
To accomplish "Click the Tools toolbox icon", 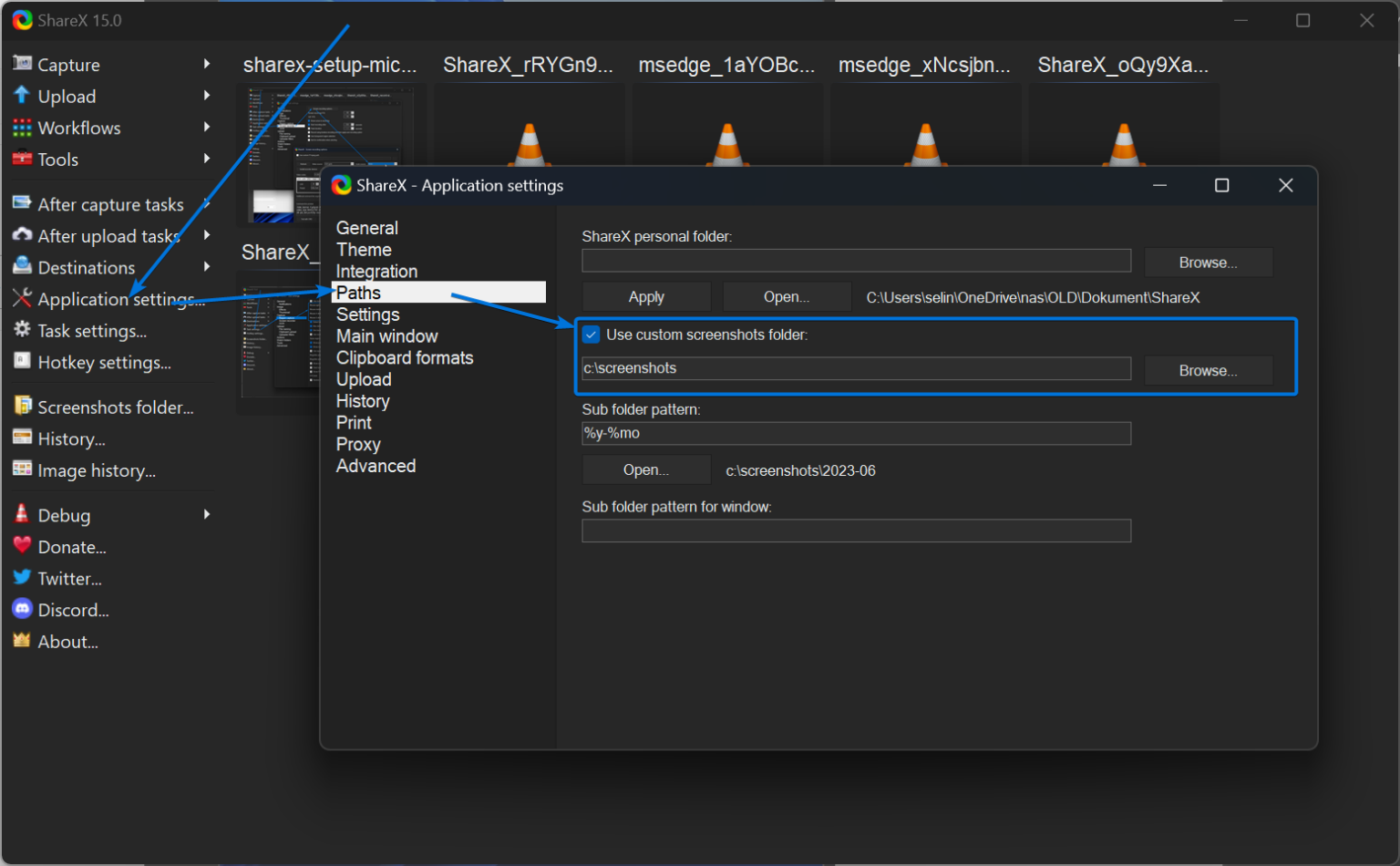I will [x=21, y=159].
